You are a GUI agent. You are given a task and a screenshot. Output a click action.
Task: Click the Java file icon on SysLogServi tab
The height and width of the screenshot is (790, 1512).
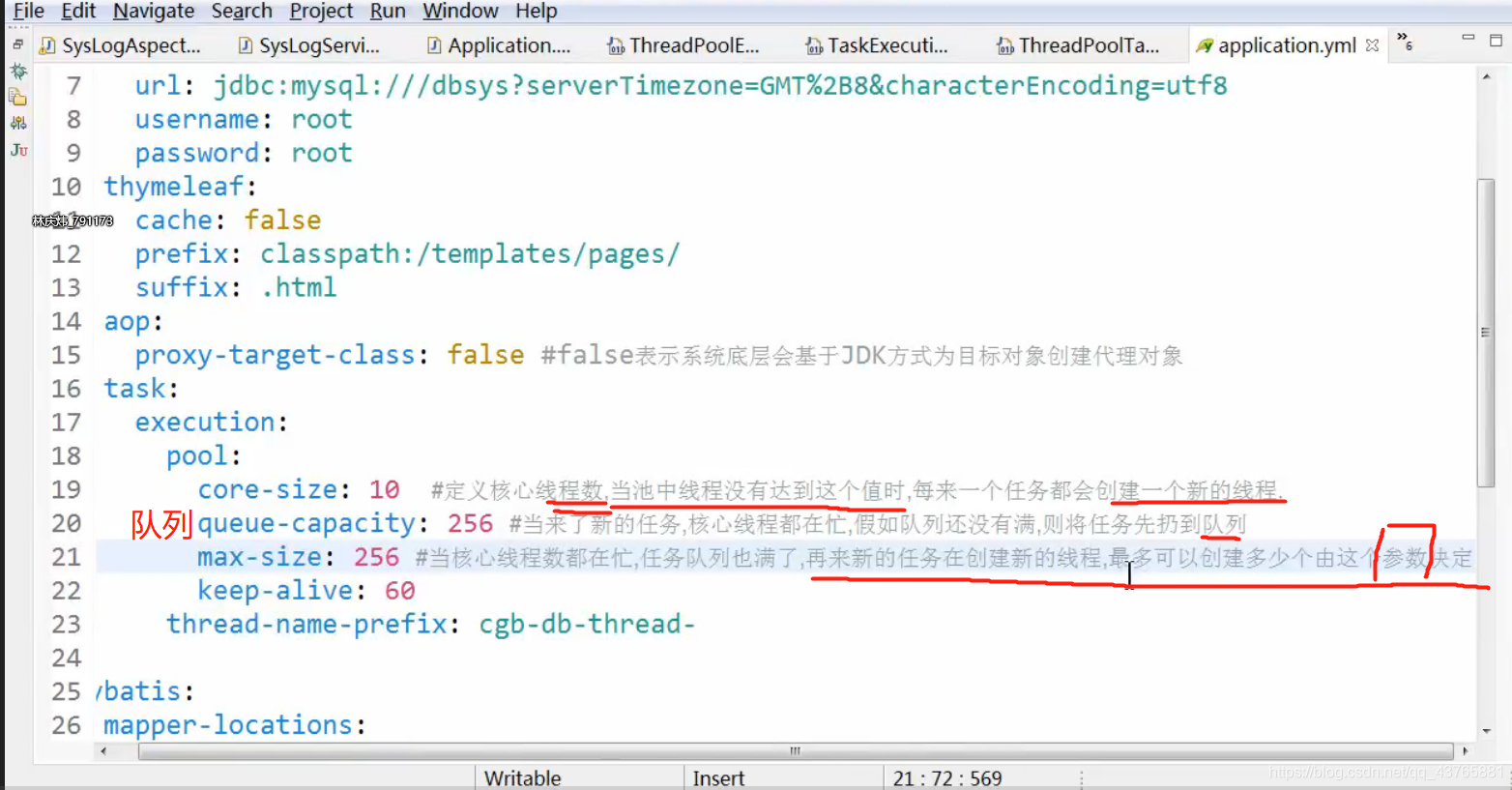[246, 45]
